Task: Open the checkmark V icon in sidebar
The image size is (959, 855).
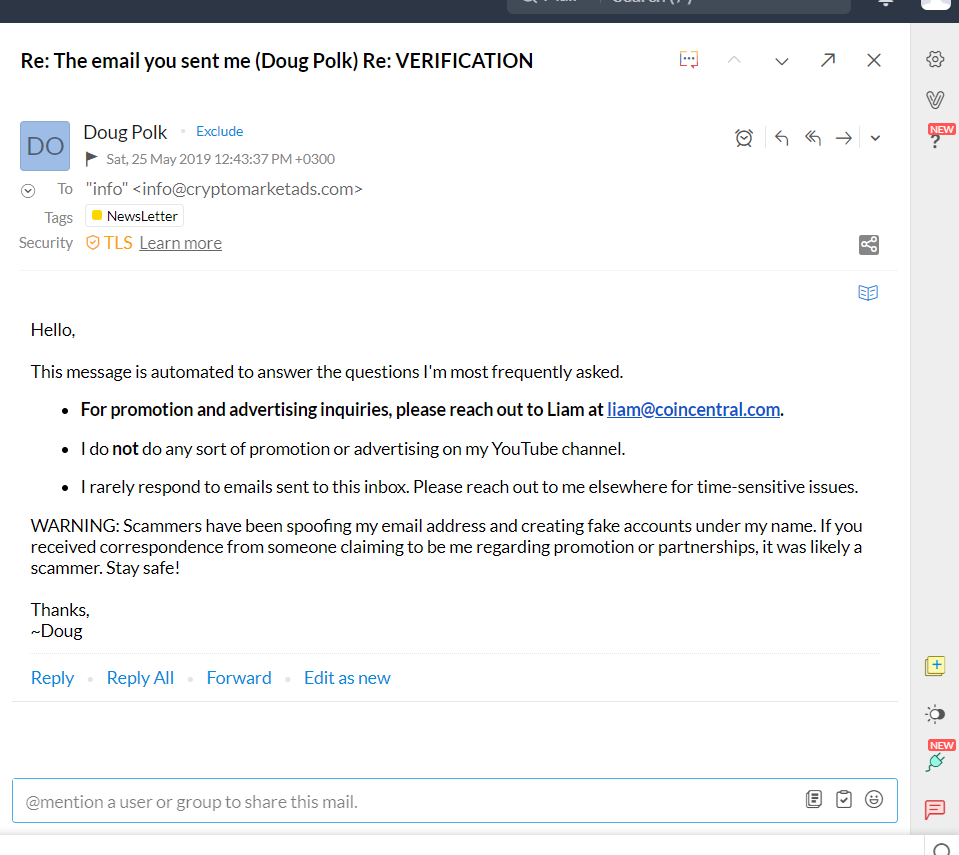Action: click(935, 99)
